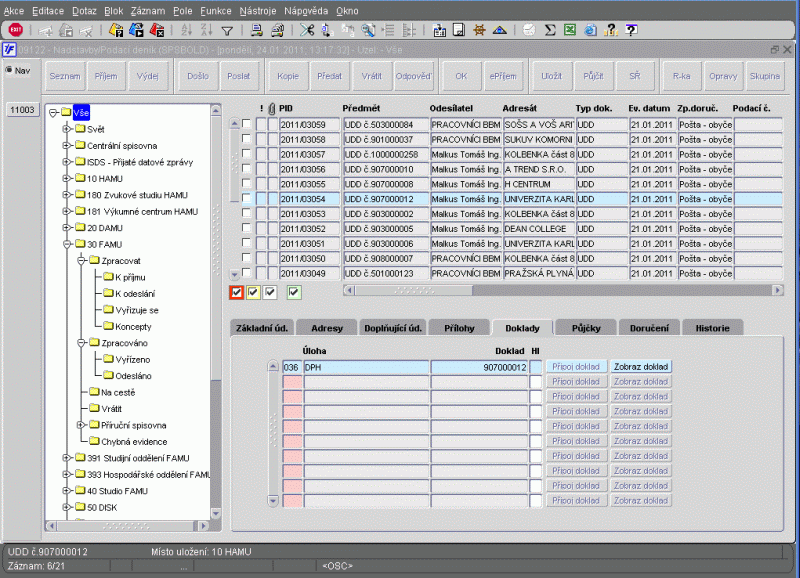Click the red EXIT icon in toolbar

pyautogui.click(x=16, y=30)
